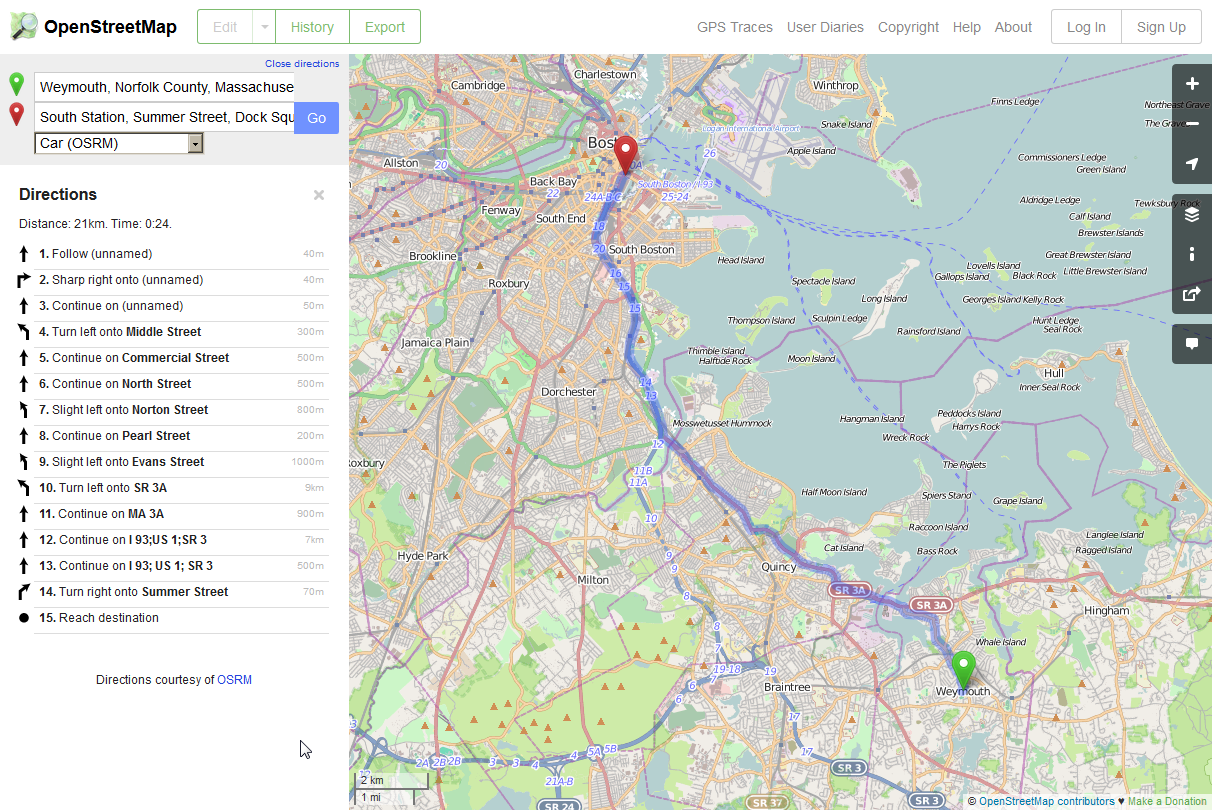Click the show my location arrow icon

coord(1191,164)
